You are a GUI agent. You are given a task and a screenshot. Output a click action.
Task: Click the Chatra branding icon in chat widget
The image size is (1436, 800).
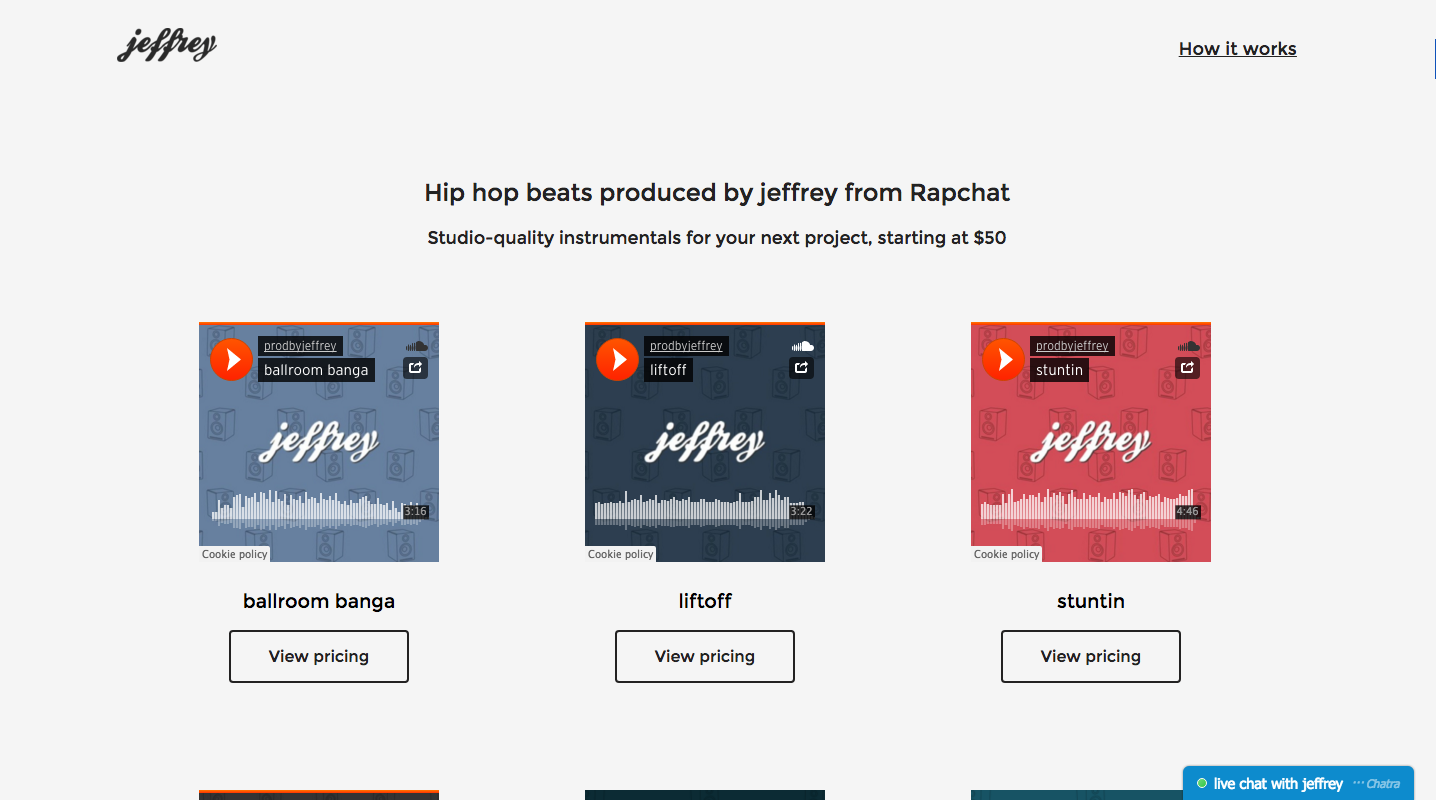[1377, 783]
